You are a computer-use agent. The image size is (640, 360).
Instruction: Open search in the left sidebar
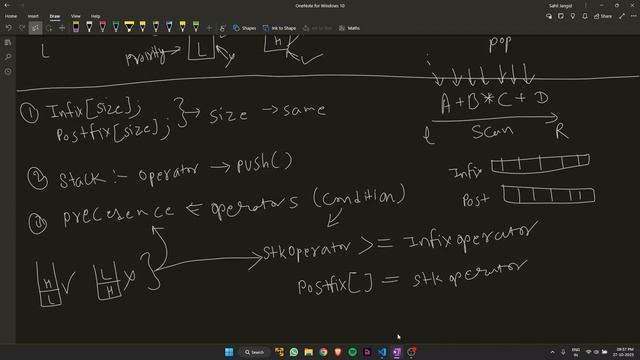(x=8, y=57)
